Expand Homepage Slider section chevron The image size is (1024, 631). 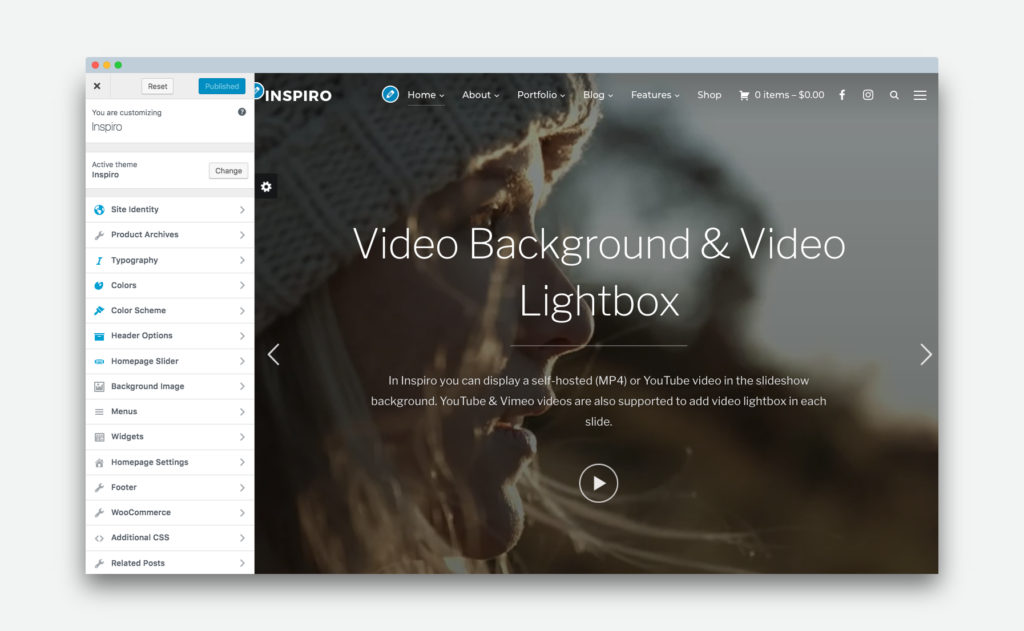point(242,361)
